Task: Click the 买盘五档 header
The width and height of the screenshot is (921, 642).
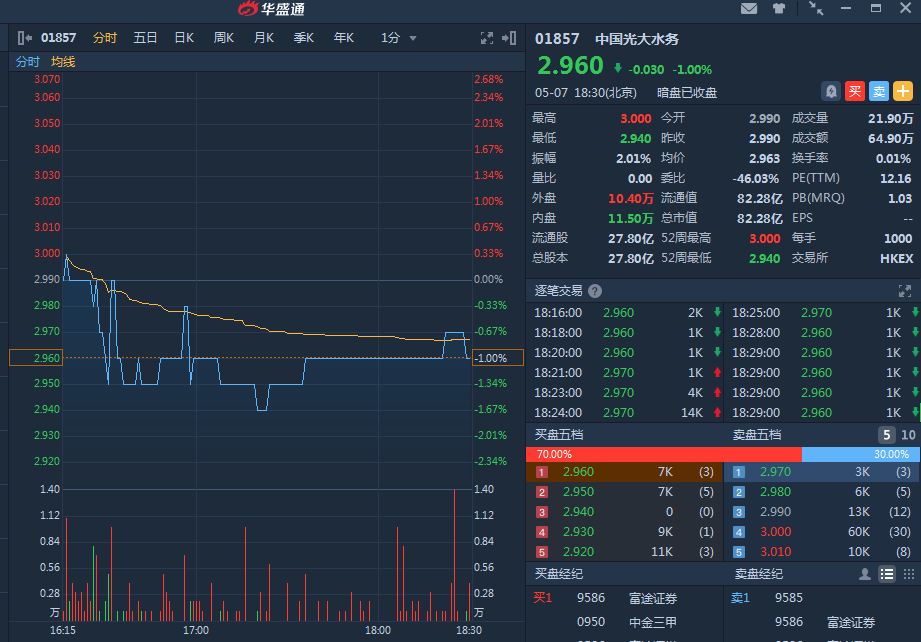Action: (x=559, y=435)
